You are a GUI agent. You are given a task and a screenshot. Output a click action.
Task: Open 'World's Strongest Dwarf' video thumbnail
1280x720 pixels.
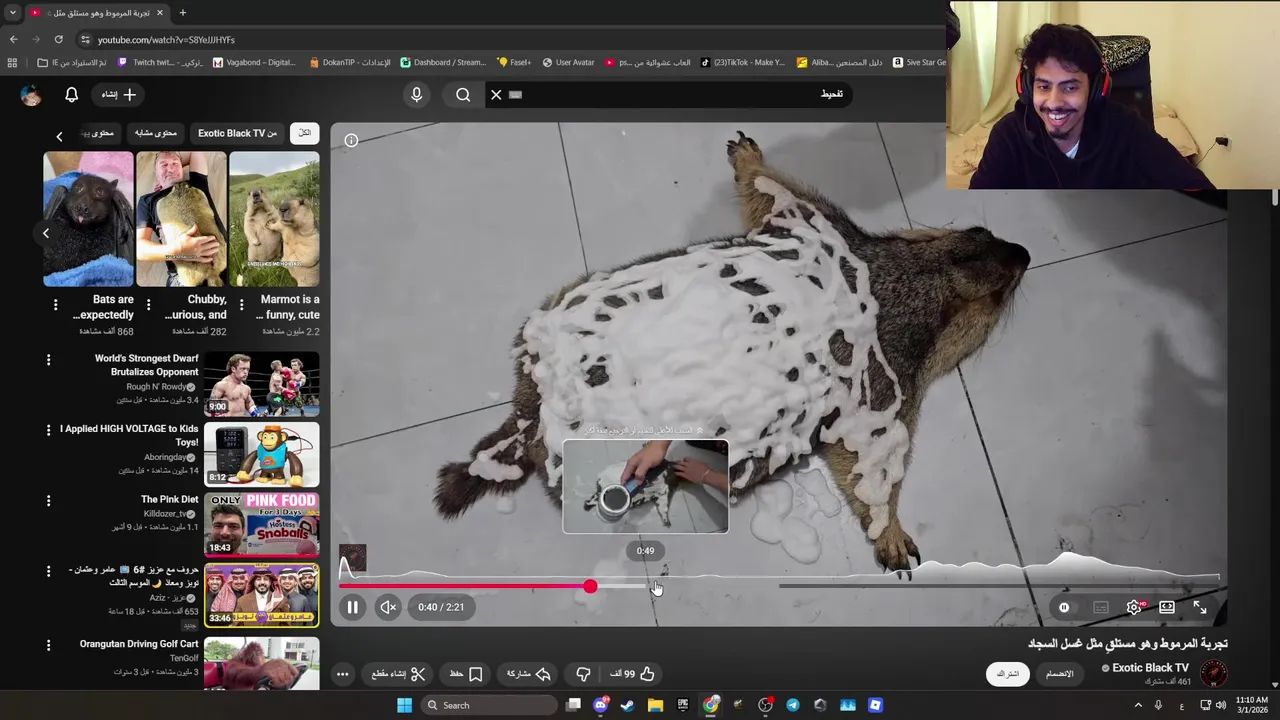[x=262, y=383]
